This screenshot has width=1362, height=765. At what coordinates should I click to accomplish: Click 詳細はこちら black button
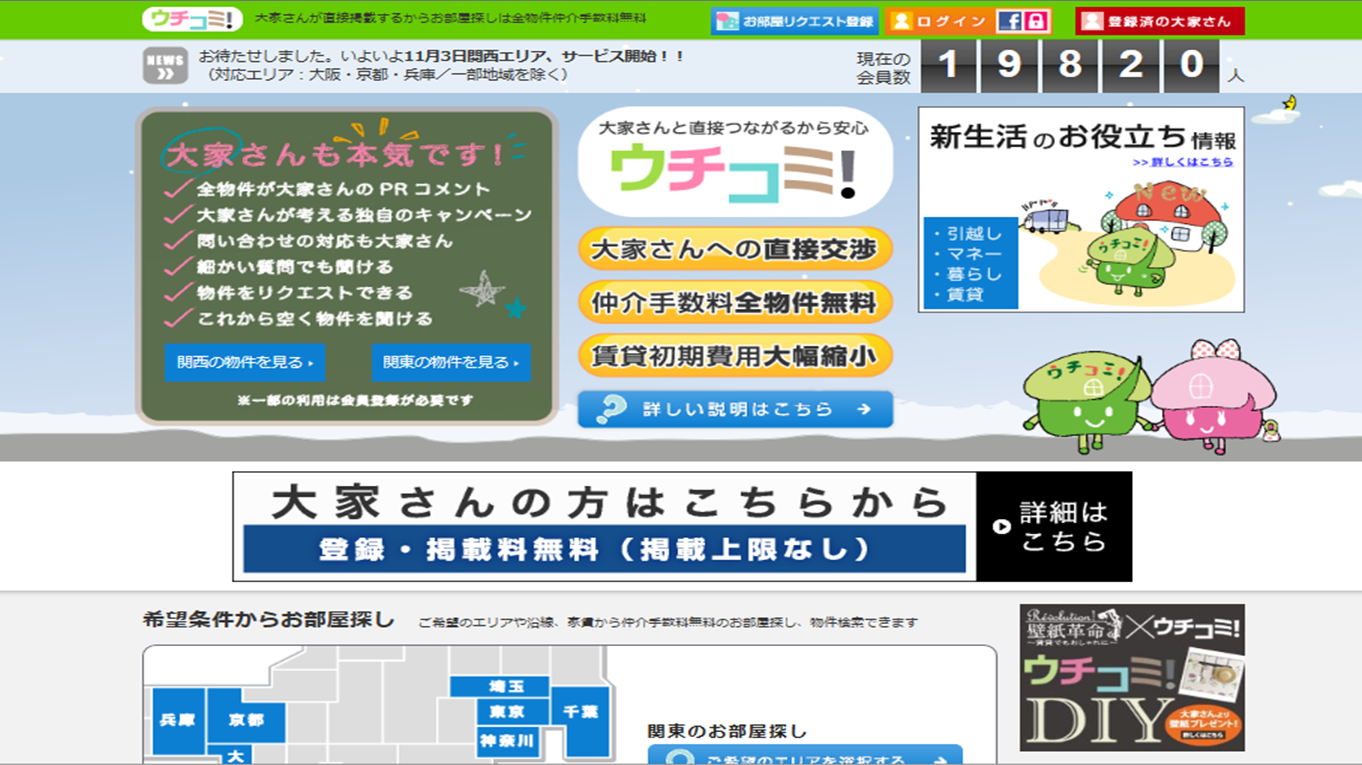coord(1054,526)
